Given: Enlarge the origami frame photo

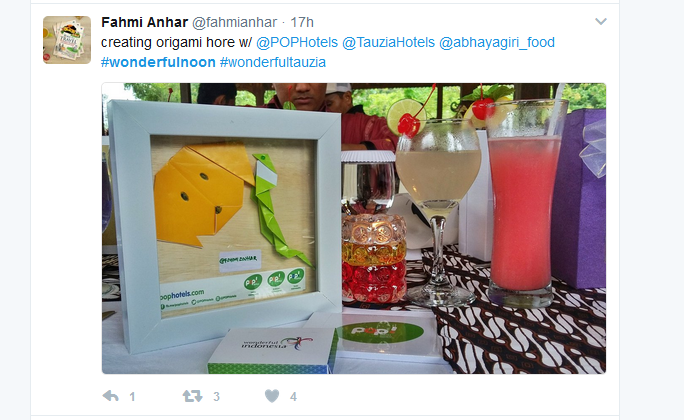Looking at the screenshot, I should (354, 228).
